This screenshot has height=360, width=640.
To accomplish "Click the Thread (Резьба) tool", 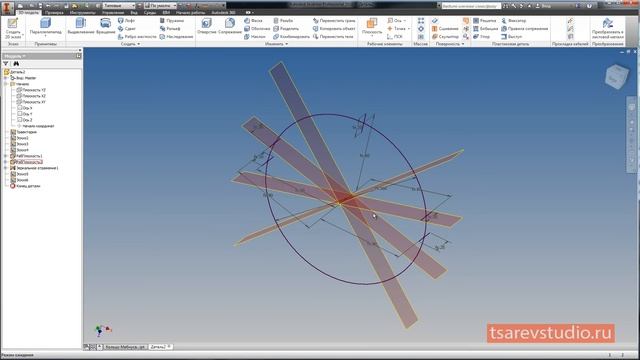I will pyautogui.click(x=283, y=20).
